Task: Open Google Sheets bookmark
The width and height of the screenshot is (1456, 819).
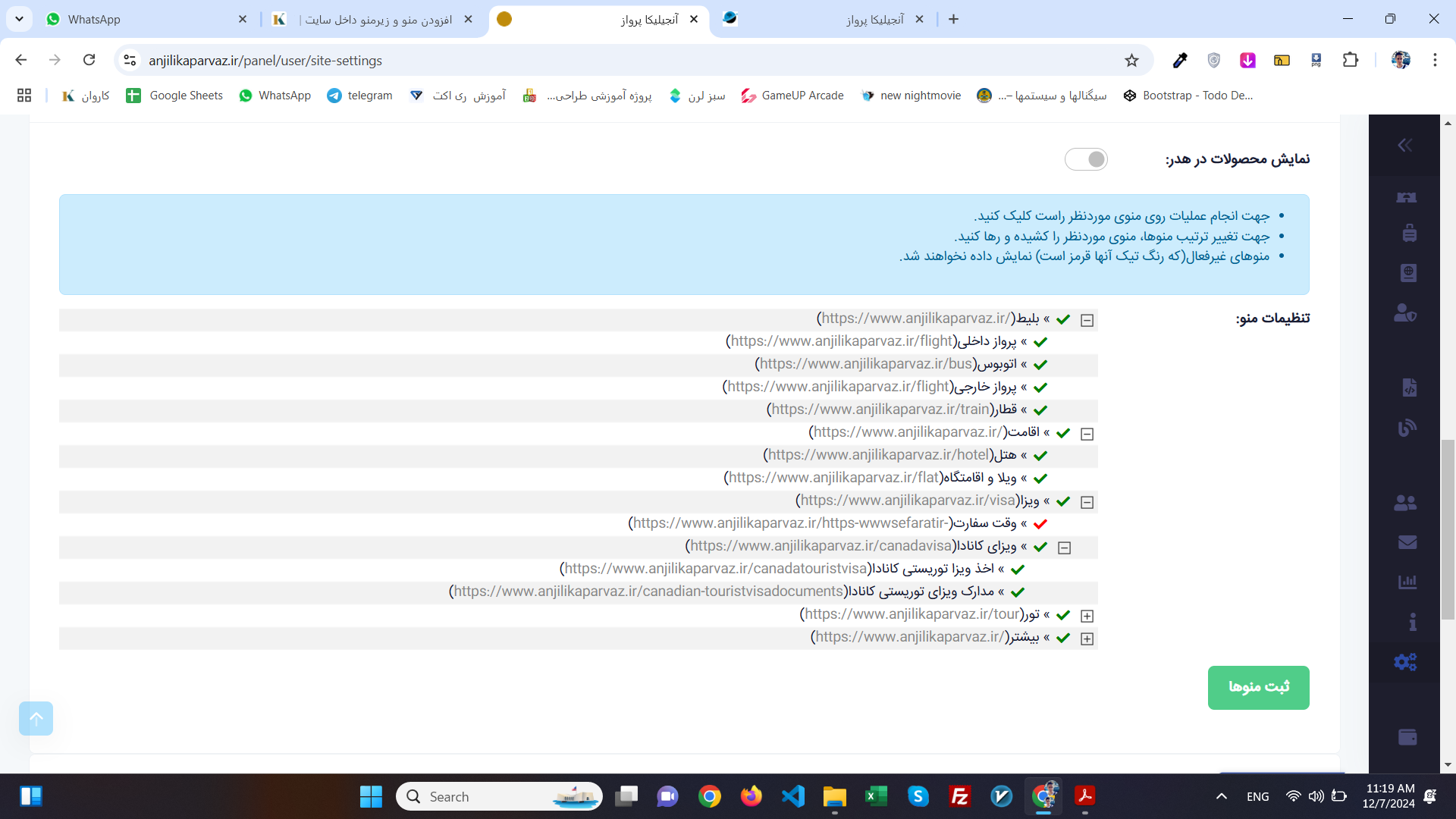Action: click(174, 96)
